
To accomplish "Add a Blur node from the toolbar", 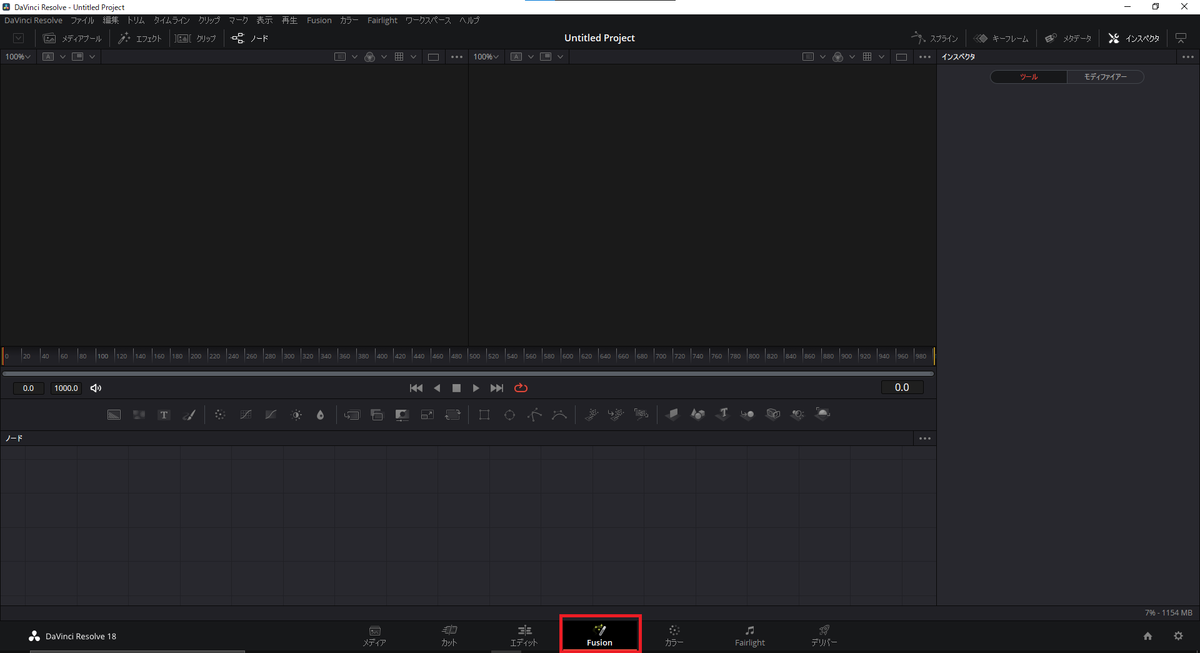I will point(320,414).
